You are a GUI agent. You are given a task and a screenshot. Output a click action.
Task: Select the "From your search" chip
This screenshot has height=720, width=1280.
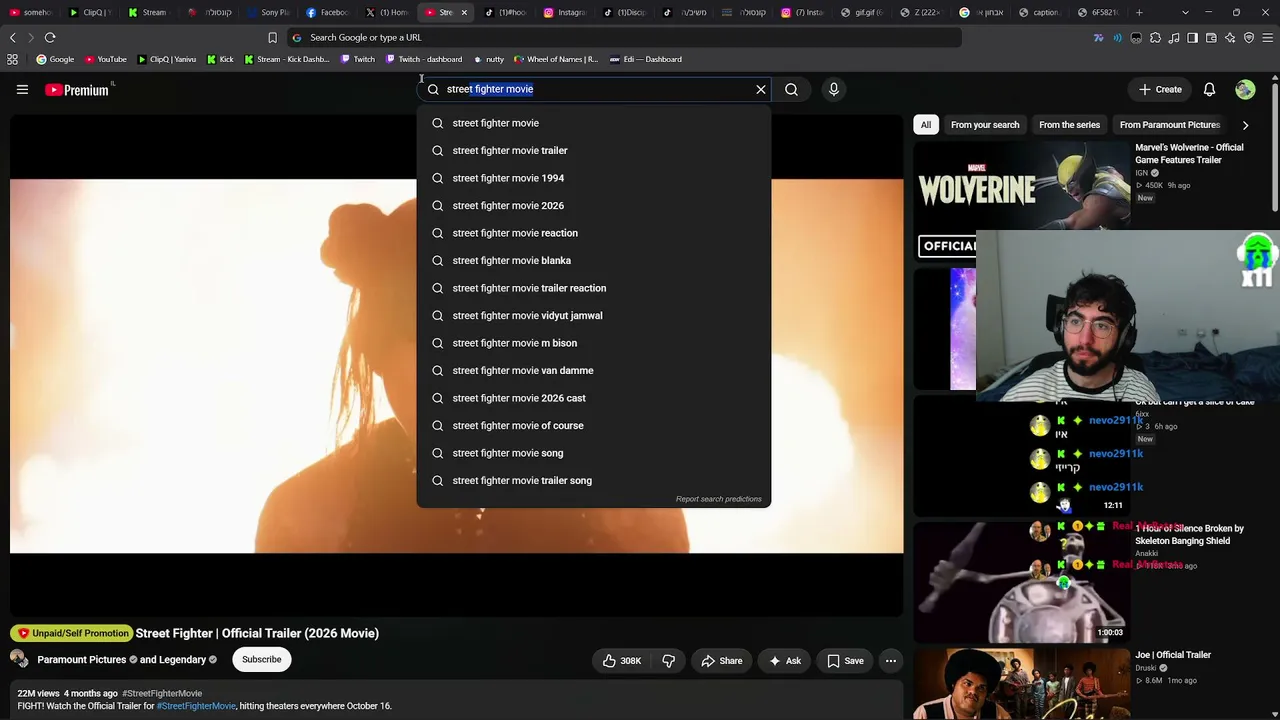tap(985, 125)
